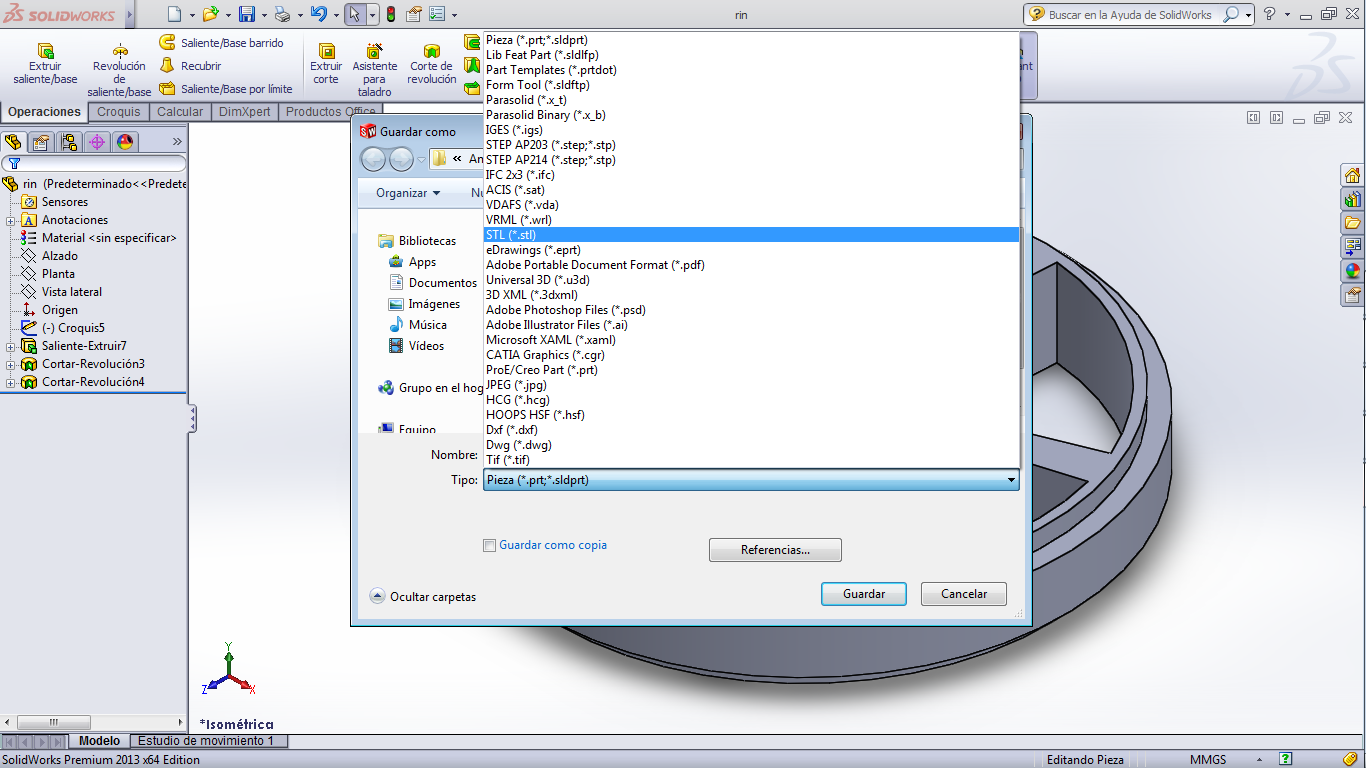Click the Cancelar button
Image resolution: width=1366 pixels, height=768 pixels.
coord(964,594)
